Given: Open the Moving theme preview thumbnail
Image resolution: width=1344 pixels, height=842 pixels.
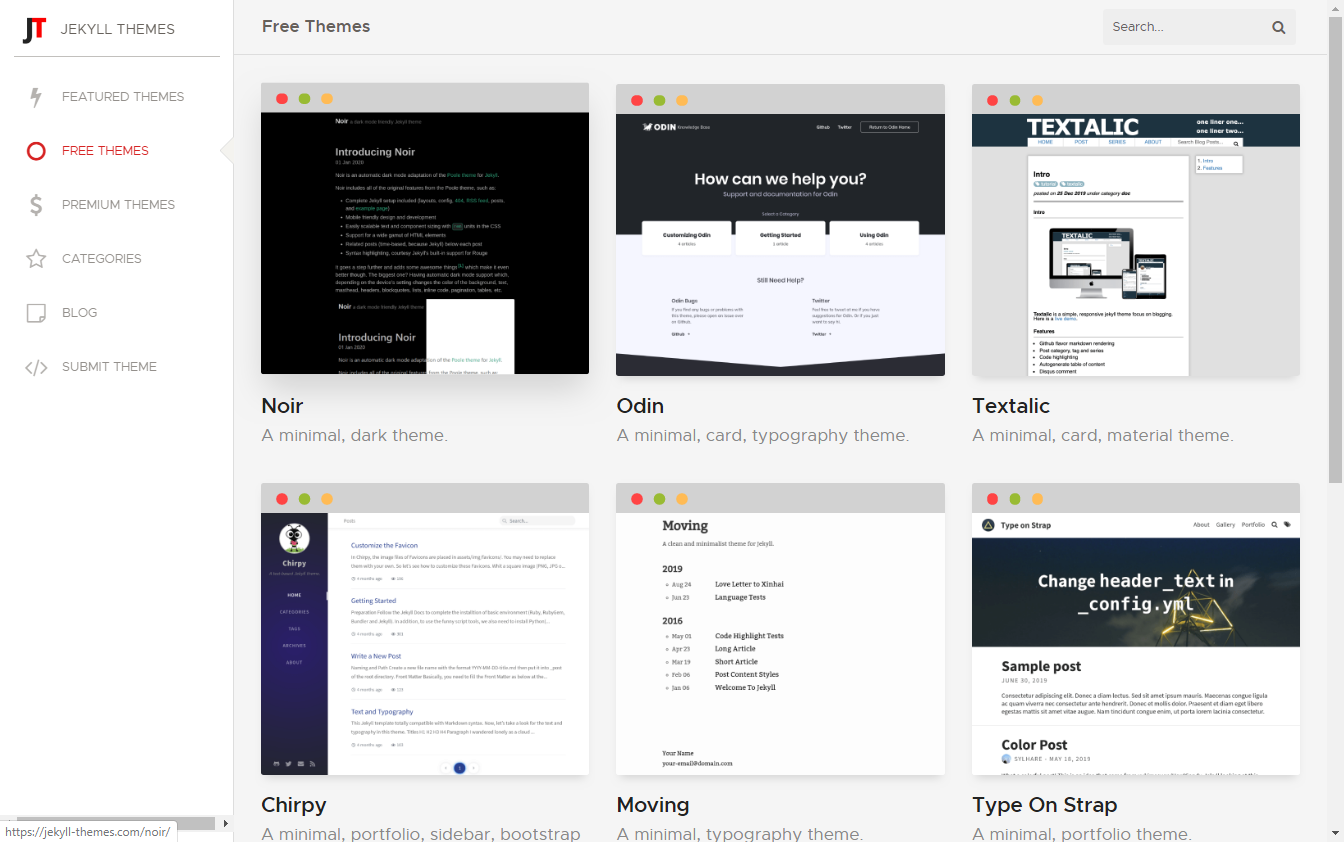Looking at the screenshot, I should coord(780,629).
